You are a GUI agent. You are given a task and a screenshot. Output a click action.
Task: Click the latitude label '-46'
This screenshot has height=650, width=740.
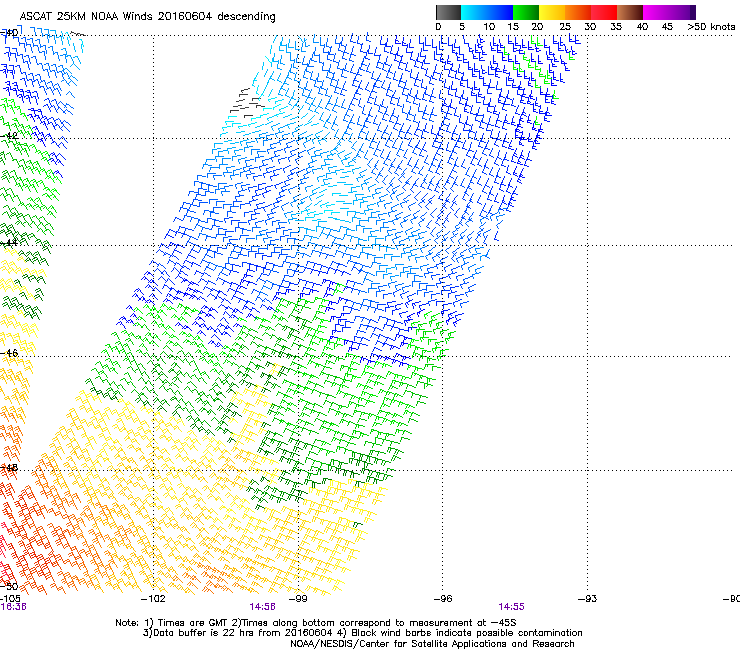tap(9, 353)
